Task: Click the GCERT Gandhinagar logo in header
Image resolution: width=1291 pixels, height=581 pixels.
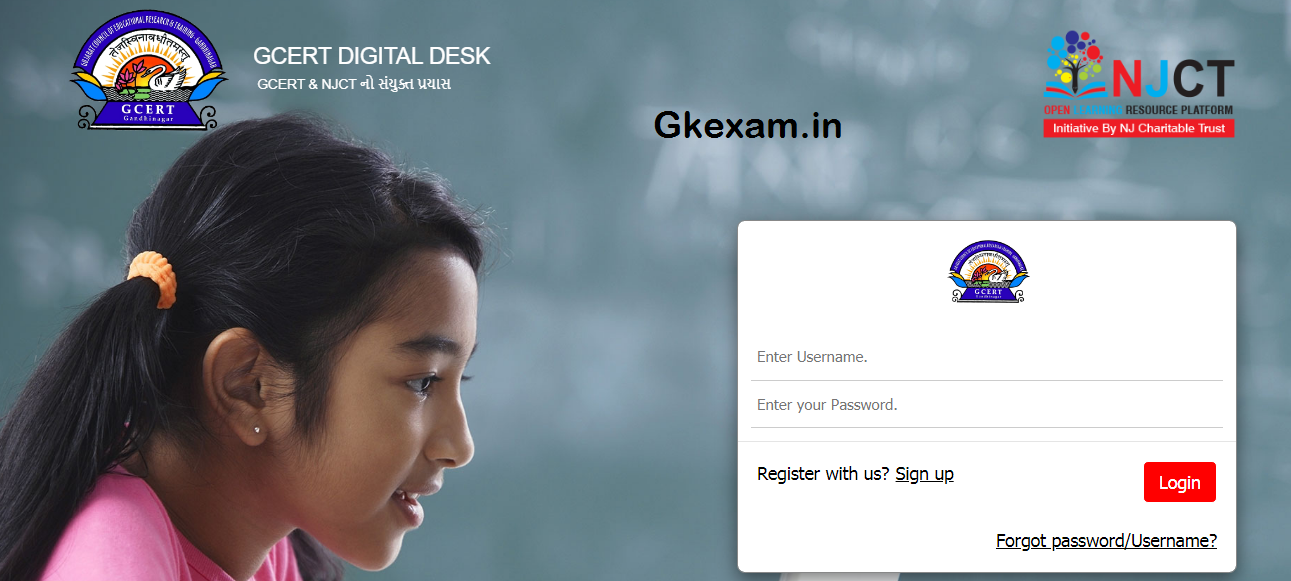Action: click(149, 74)
